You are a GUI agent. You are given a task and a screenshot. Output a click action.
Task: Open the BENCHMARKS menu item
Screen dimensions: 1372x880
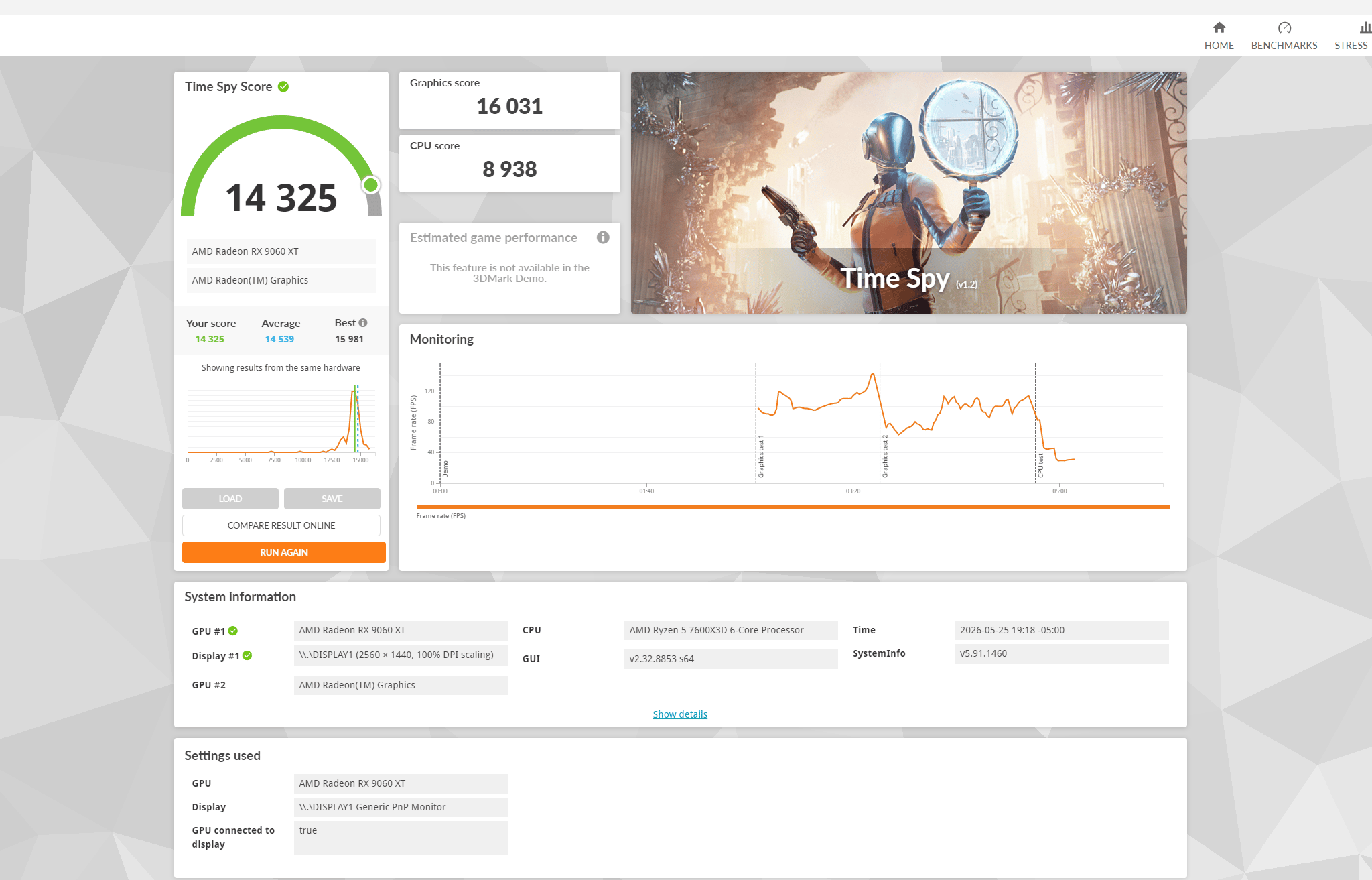[x=1284, y=45]
